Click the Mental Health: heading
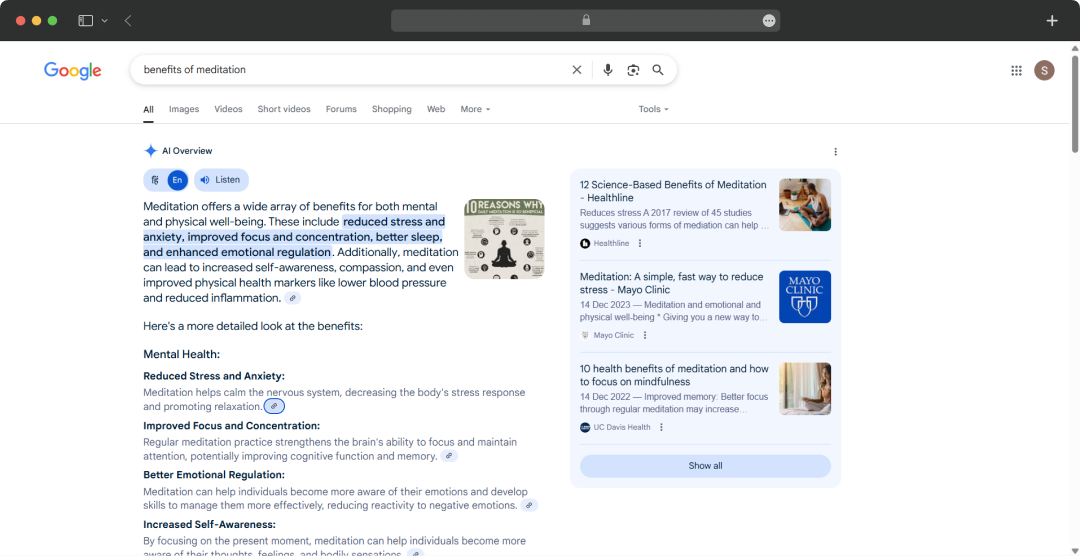This screenshot has width=1080, height=556. coord(181,354)
